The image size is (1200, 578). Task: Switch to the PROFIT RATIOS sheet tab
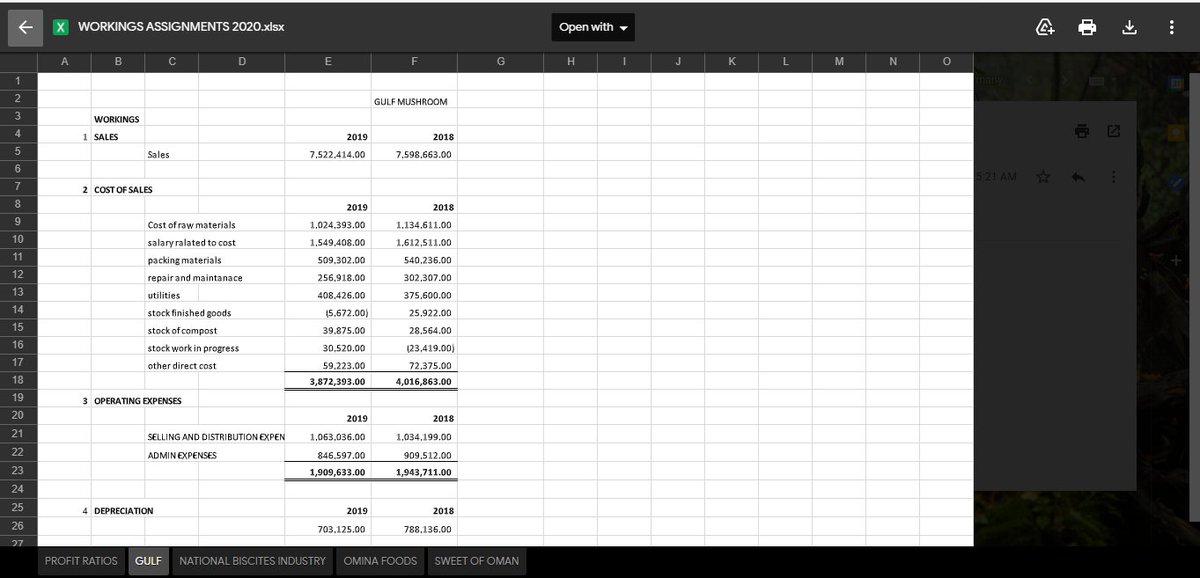click(81, 561)
